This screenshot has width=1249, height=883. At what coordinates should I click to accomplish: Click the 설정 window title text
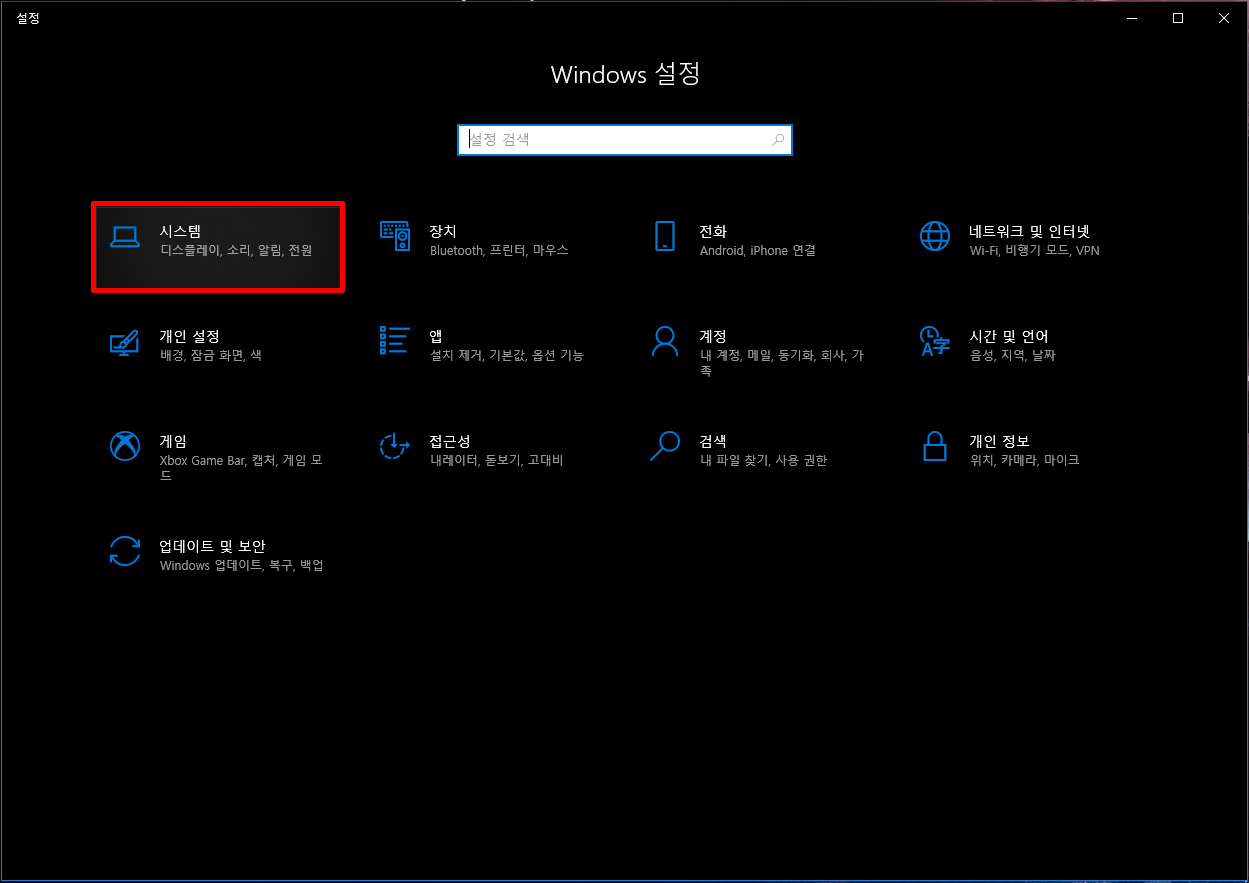[28, 18]
